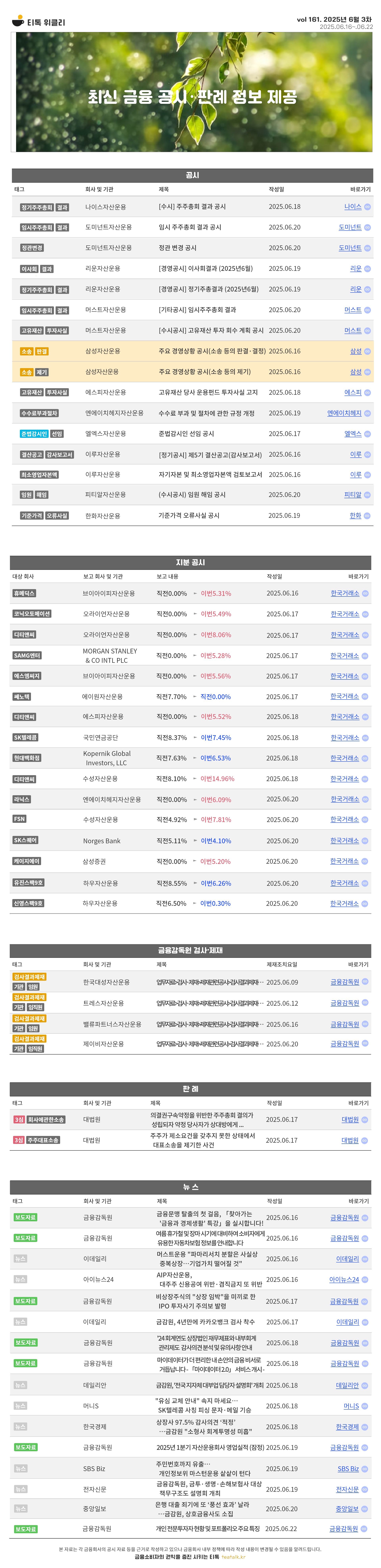Open the 한국경제 news link

tap(347, 1427)
